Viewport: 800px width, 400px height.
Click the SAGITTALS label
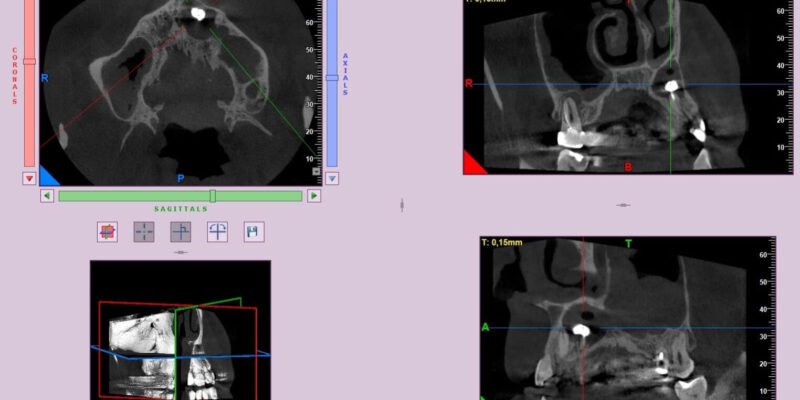click(x=181, y=209)
